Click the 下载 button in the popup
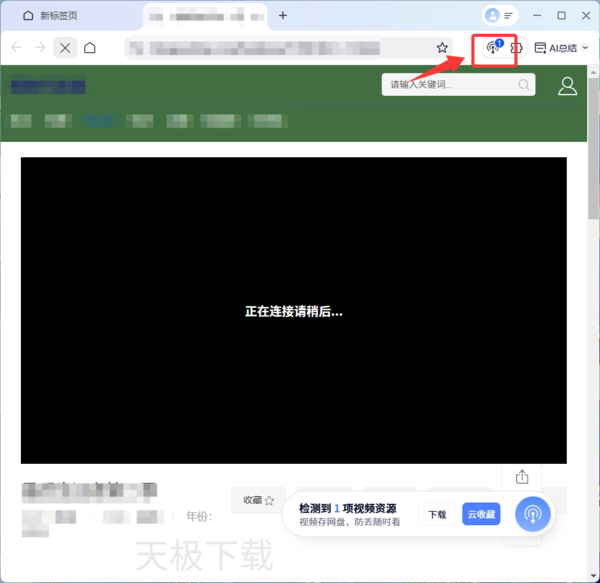This screenshot has width=600, height=583. coord(437,514)
